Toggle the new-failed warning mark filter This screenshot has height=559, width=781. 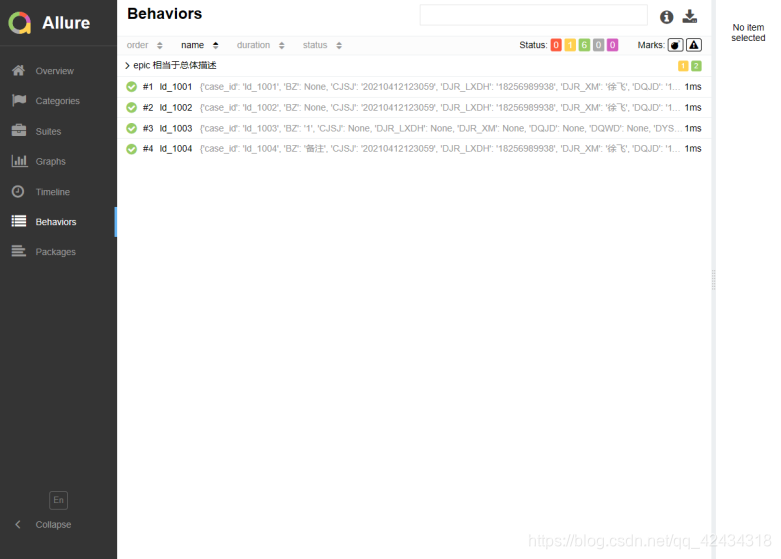click(694, 45)
